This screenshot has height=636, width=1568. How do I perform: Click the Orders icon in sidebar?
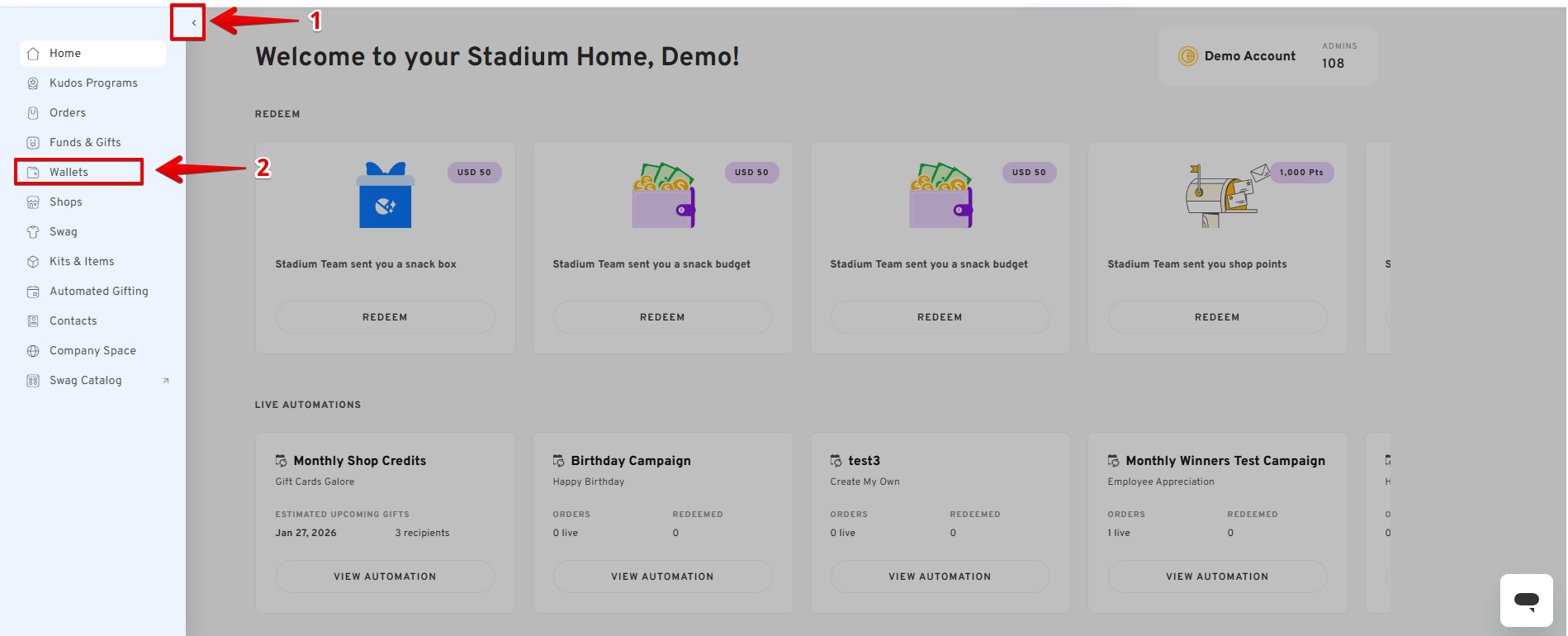[x=33, y=113]
